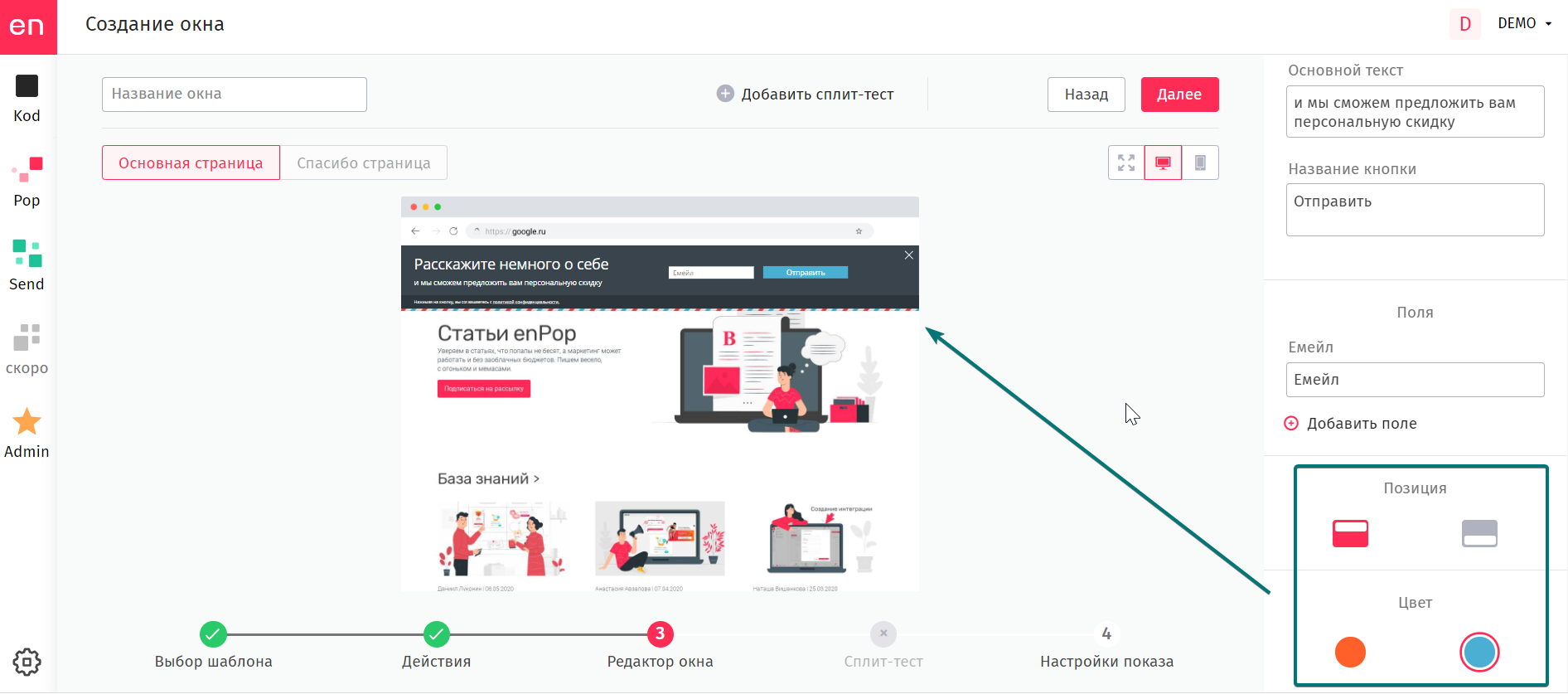This screenshot has height=694, width=1568.
Task: Click 'Создание интеграции' thumbnail in preview
Action: (x=818, y=539)
